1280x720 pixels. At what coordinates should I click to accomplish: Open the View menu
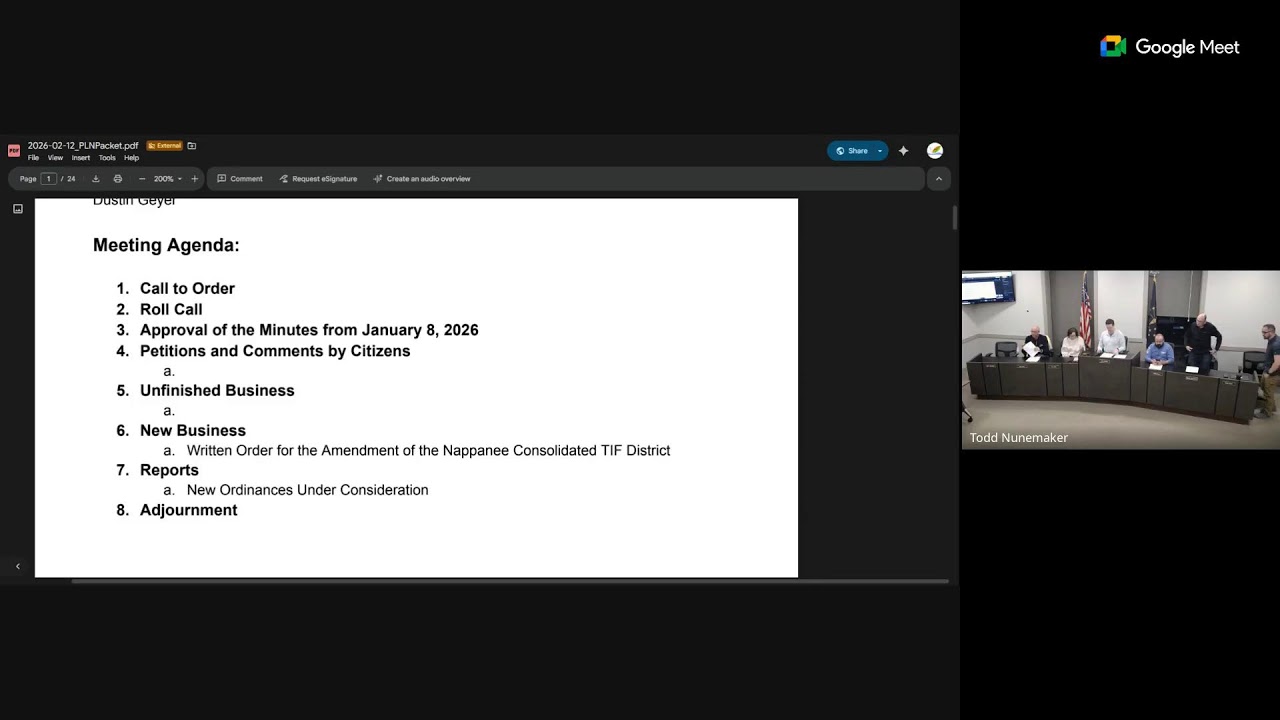click(55, 158)
